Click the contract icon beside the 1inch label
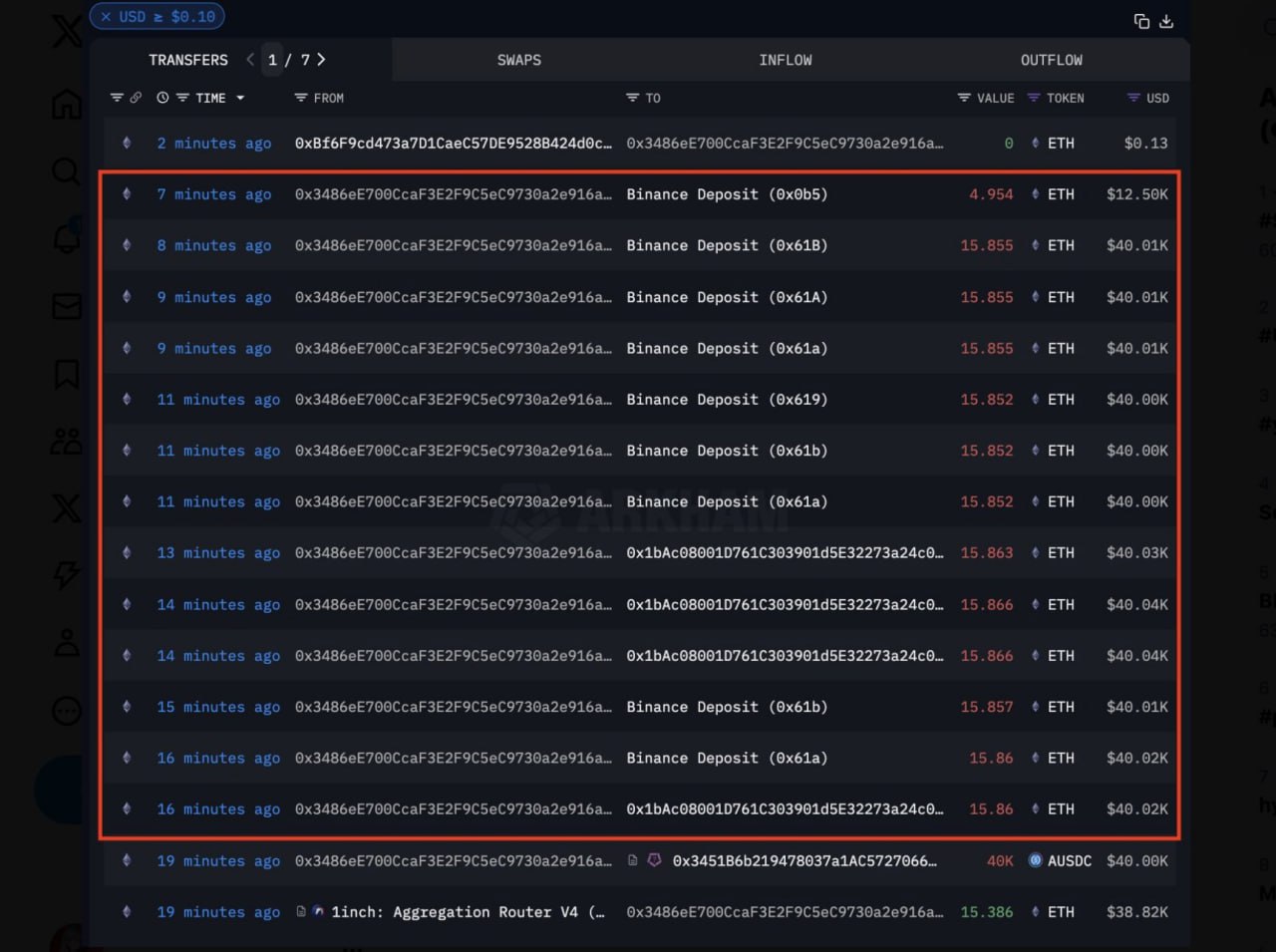 point(301,911)
